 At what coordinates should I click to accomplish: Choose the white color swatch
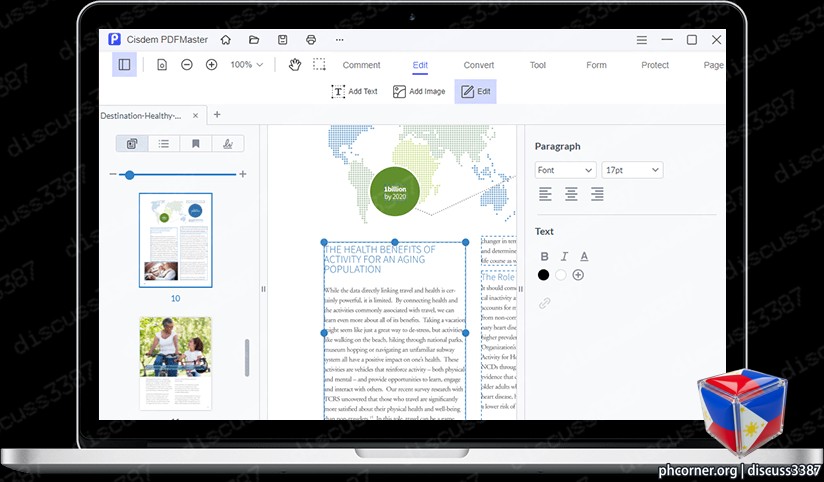pyautogui.click(x=561, y=275)
